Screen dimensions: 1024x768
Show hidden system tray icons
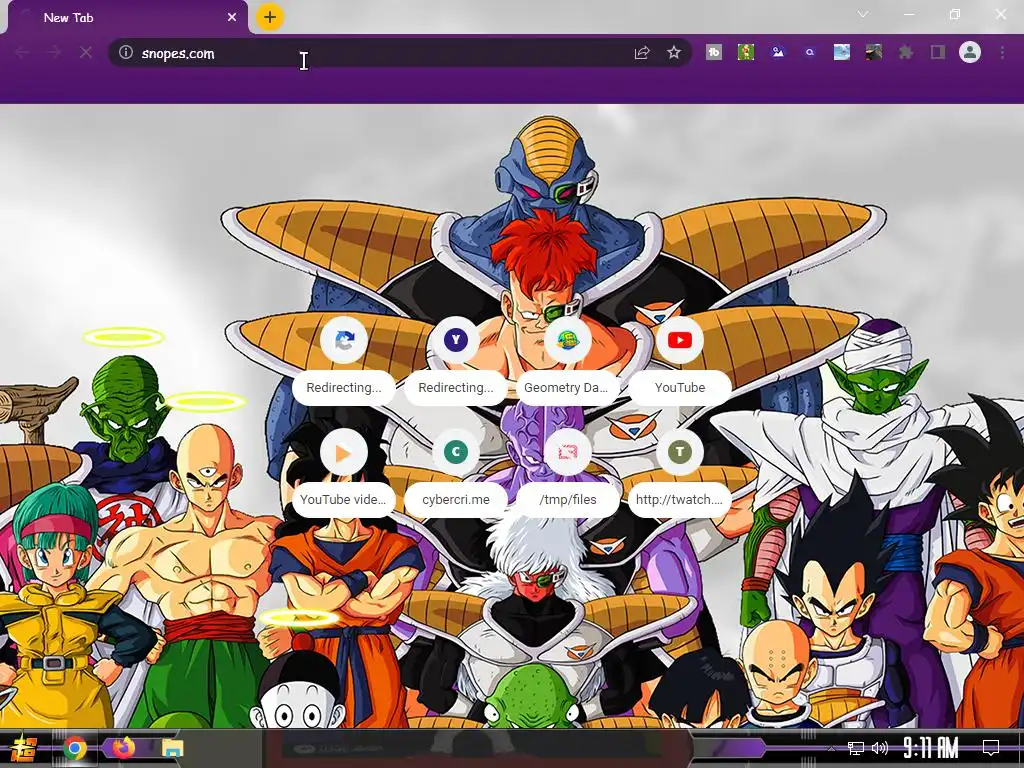click(831, 748)
